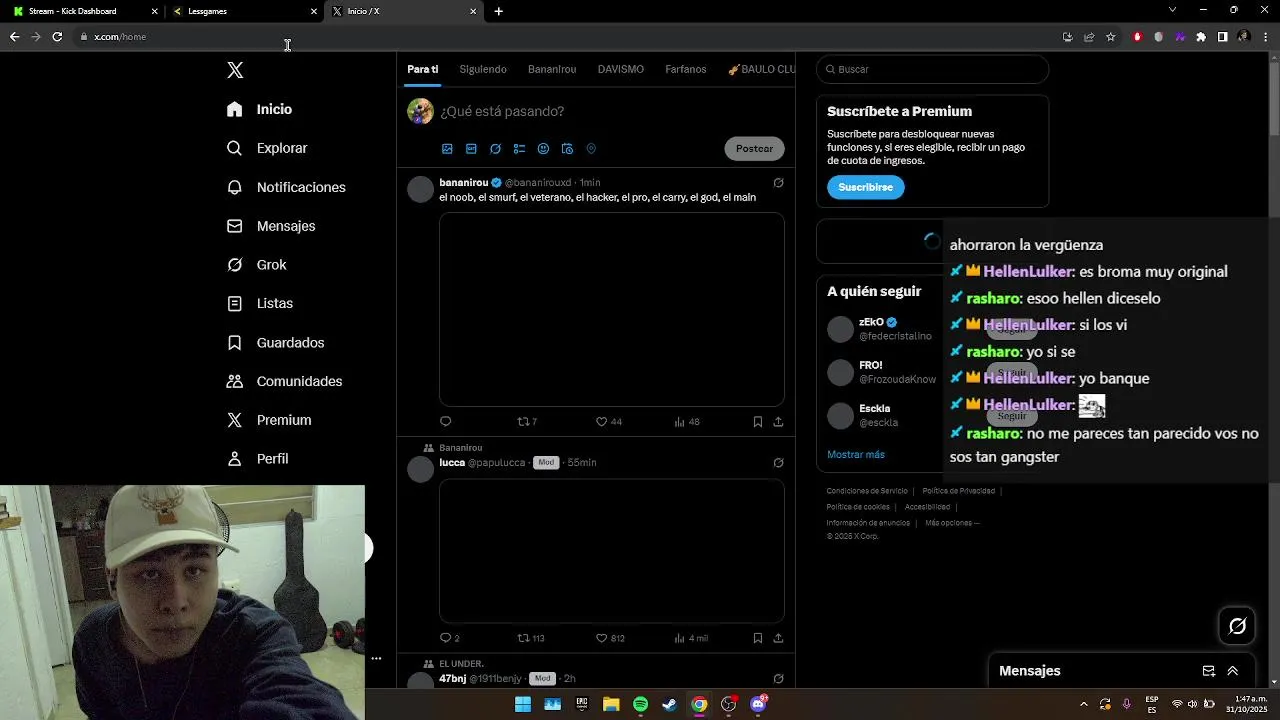This screenshot has width=1280, height=720.
Task: Open the floating Grok button at bottom right
Action: coord(1237,626)
